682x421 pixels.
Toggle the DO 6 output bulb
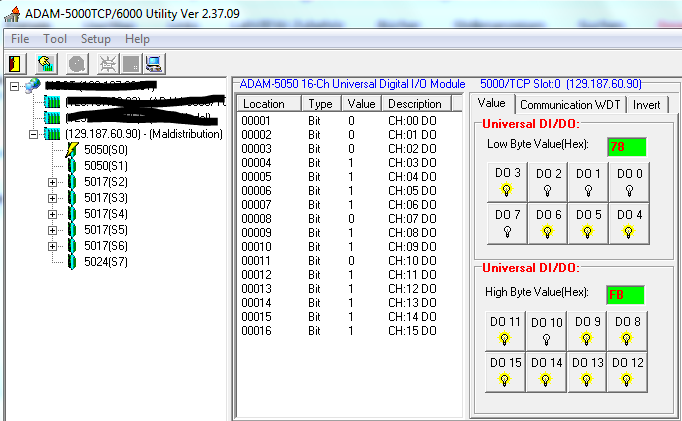point(548,224)
